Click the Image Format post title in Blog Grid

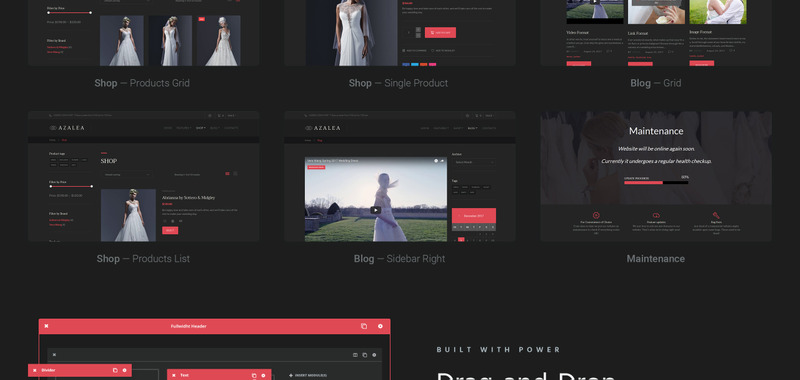pyautogui.click(x=701, y=32)
